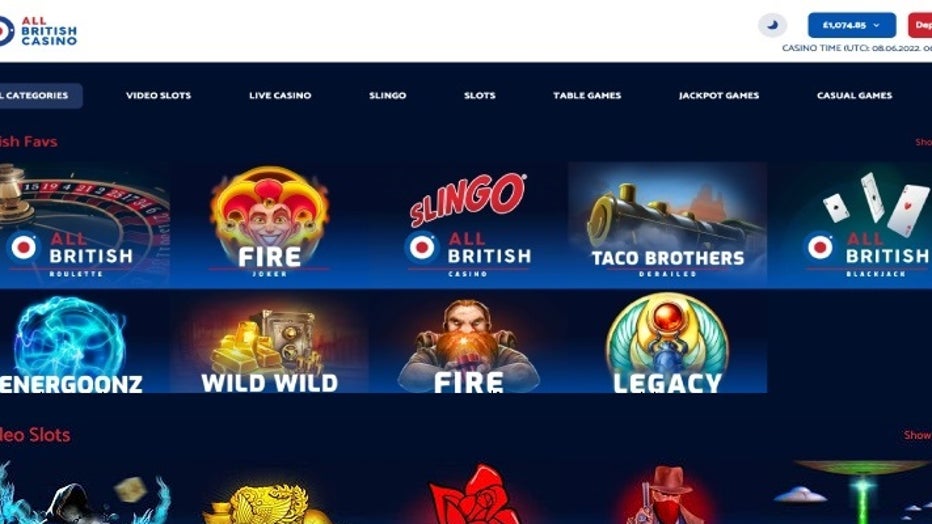The image size is (932, 524).
Task: Select the Video Slots category tab
Action: [x=159, y=95]
